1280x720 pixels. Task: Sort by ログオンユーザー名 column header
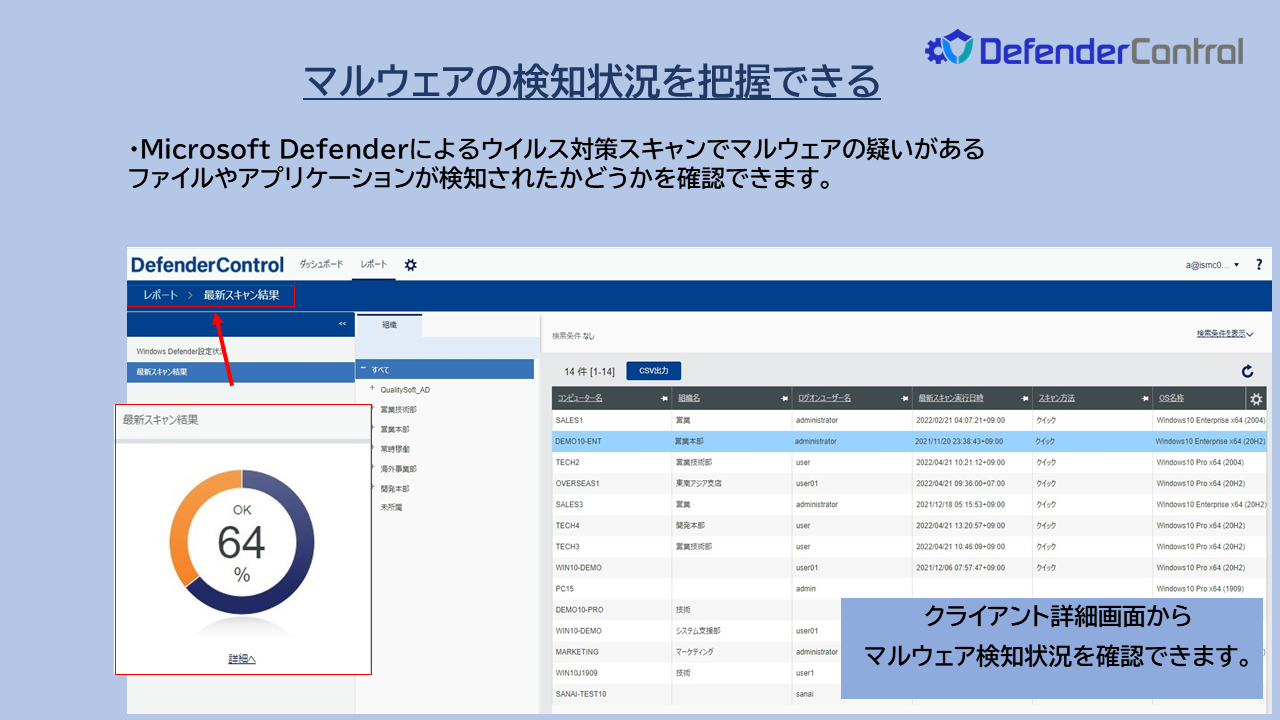coord(824,398)
